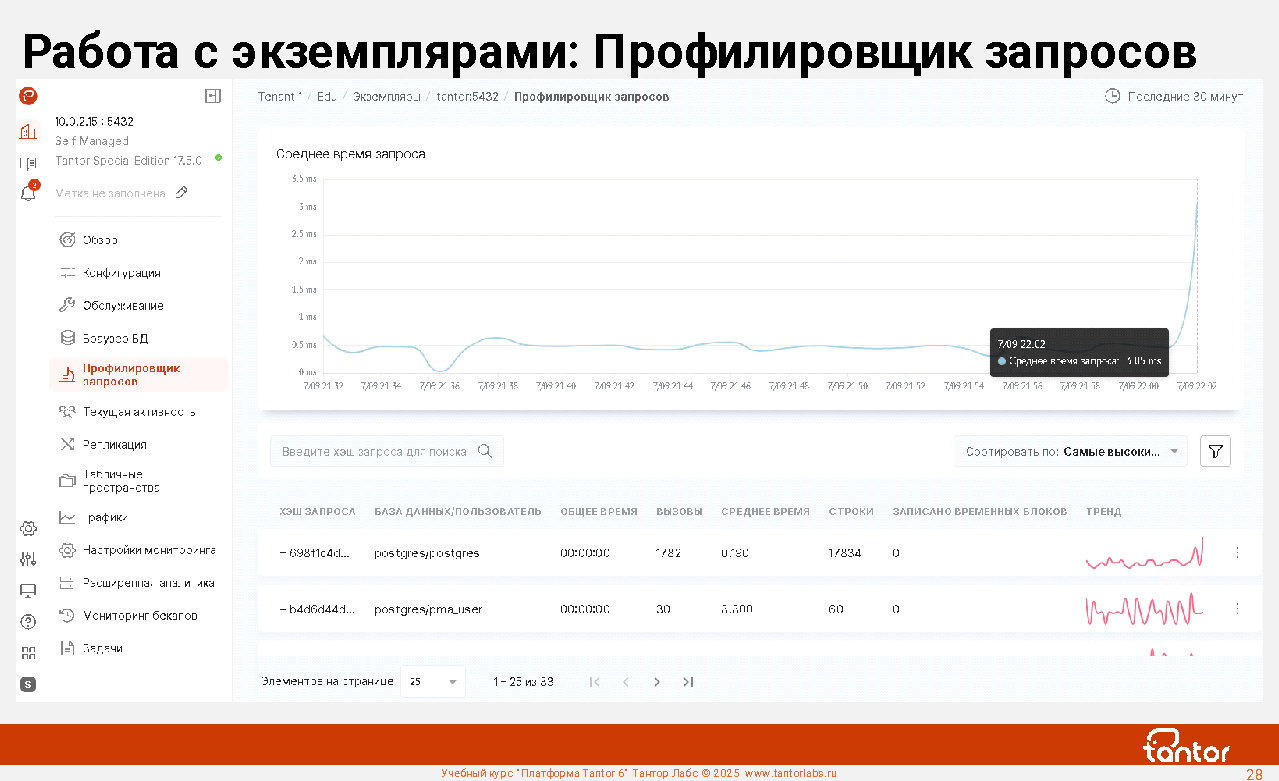Jump to the last page of results
Screen dimensions: 1279x781
point(688,682)
